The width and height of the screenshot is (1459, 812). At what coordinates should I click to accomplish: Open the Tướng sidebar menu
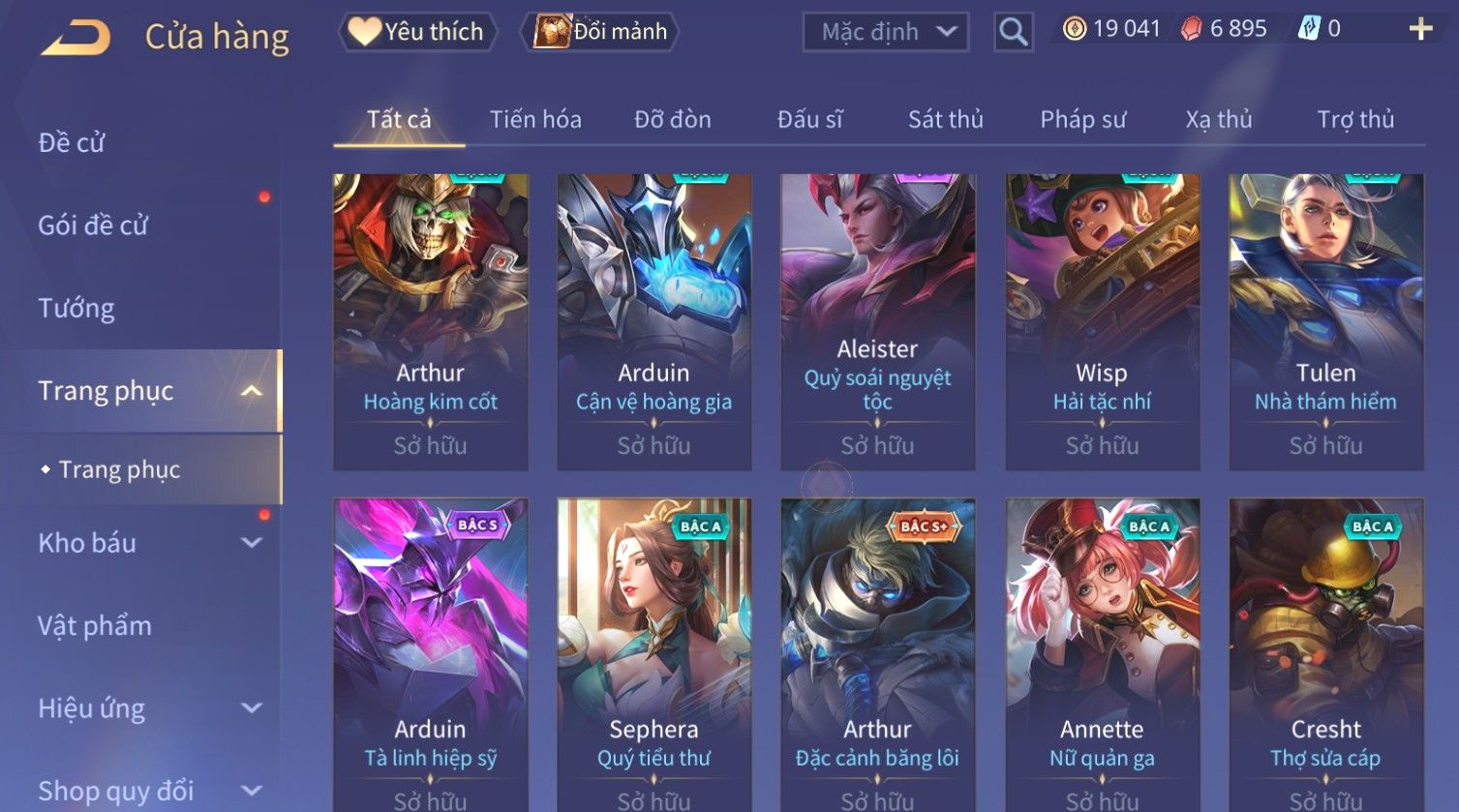[76, 308]
